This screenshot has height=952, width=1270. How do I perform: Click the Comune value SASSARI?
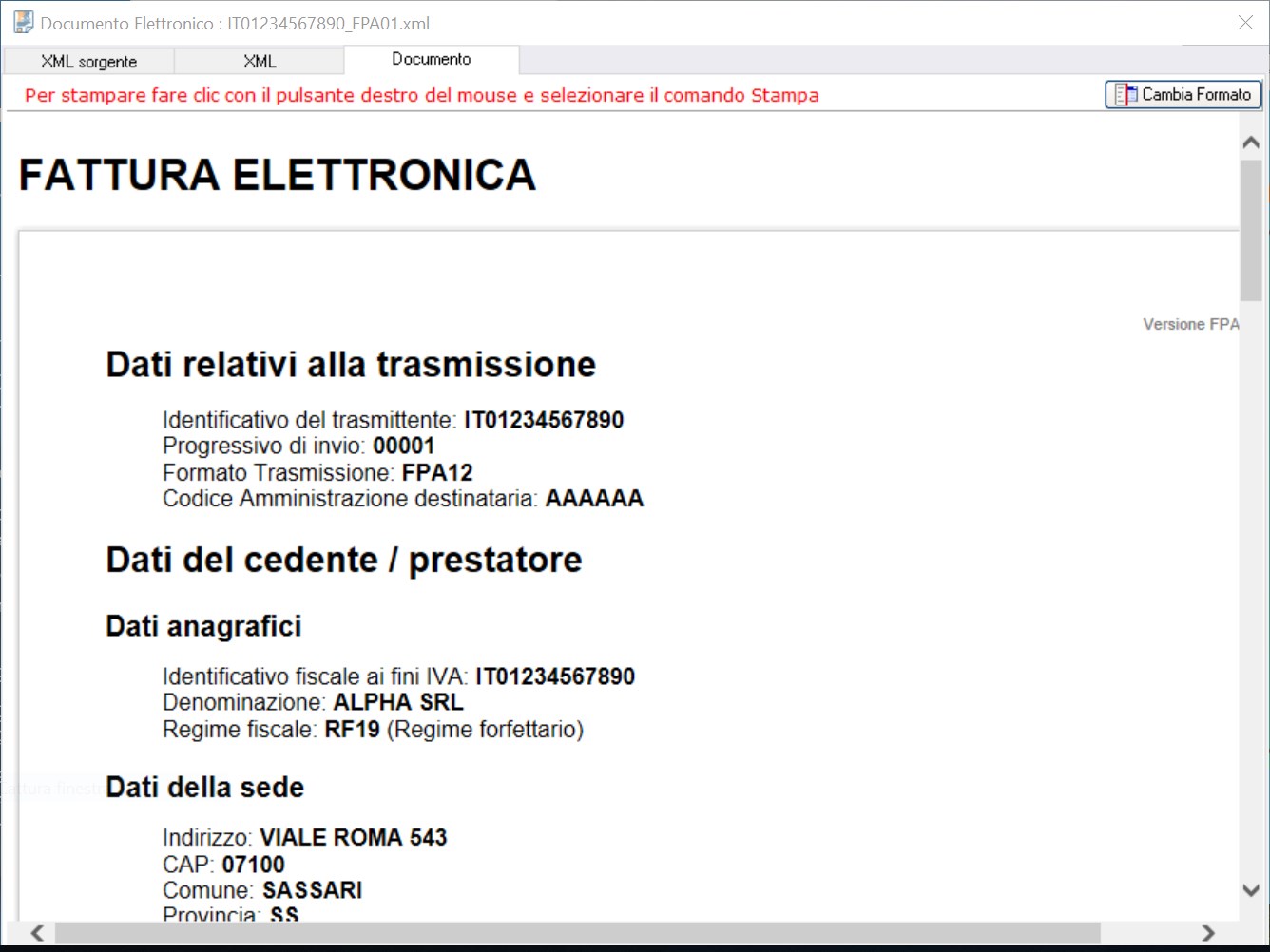tap(312, 890)
